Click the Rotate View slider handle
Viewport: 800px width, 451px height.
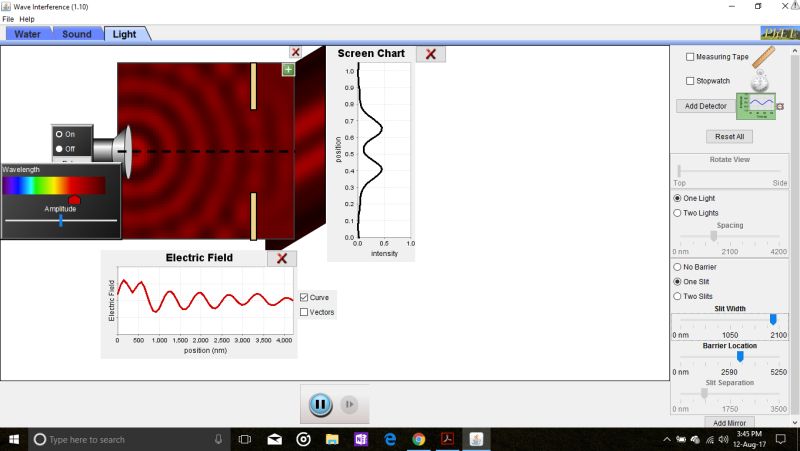(x=679, y=170)
